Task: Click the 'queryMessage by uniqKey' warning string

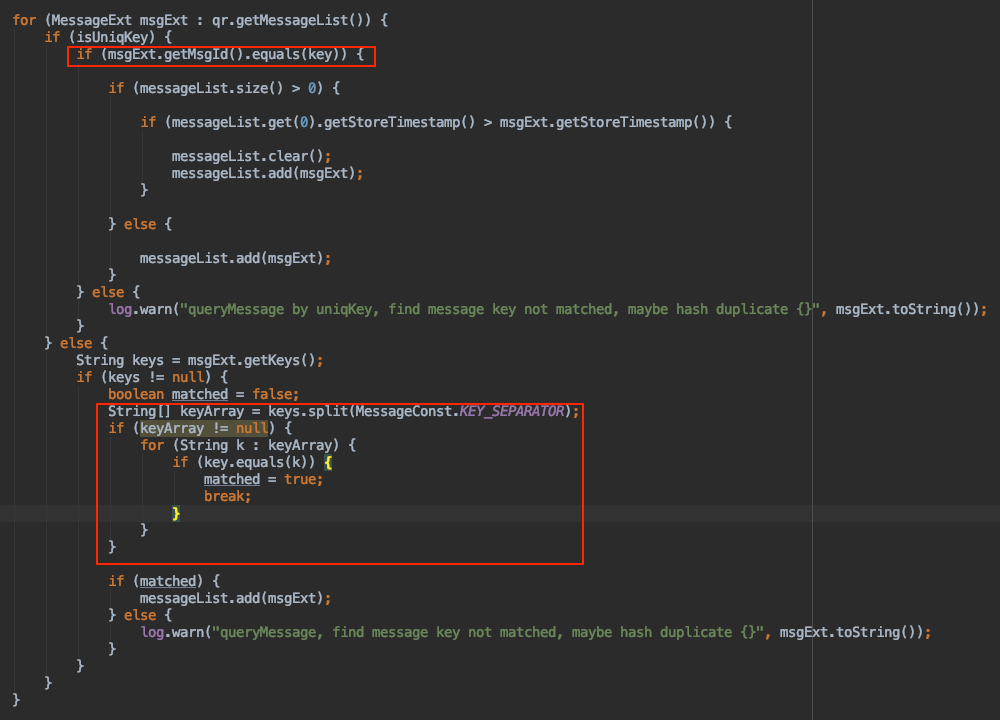Action: pyautogui.click(x=500, y=309)
